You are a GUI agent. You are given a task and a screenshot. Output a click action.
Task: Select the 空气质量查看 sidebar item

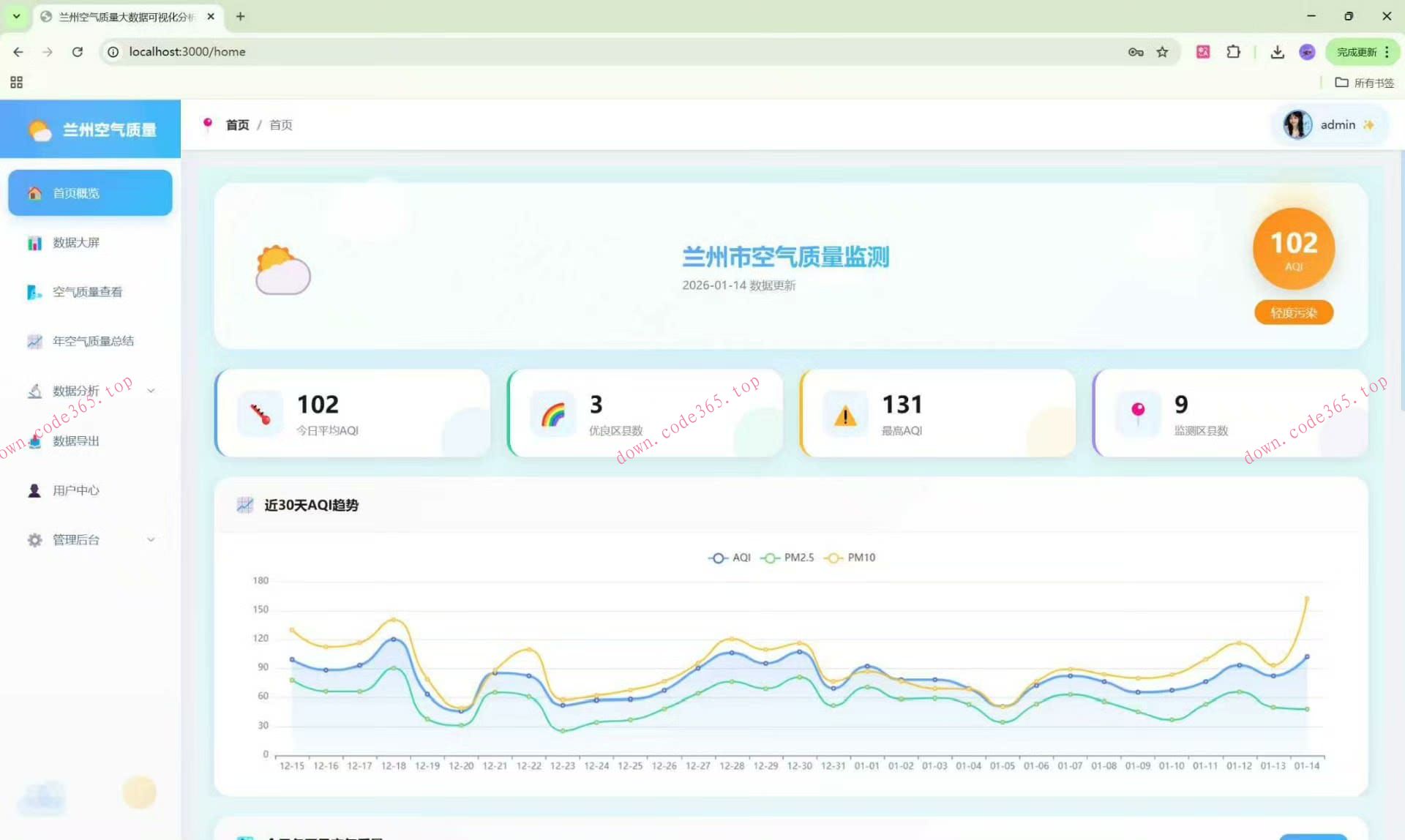pyautogui.click(x=87, y=291)
